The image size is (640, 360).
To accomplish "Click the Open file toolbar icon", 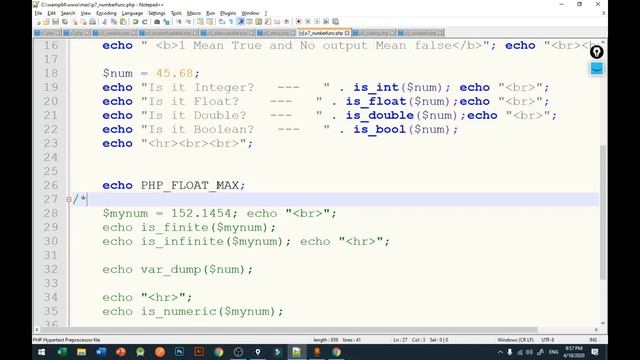I will pyautogui.click(x=47, y=21).
